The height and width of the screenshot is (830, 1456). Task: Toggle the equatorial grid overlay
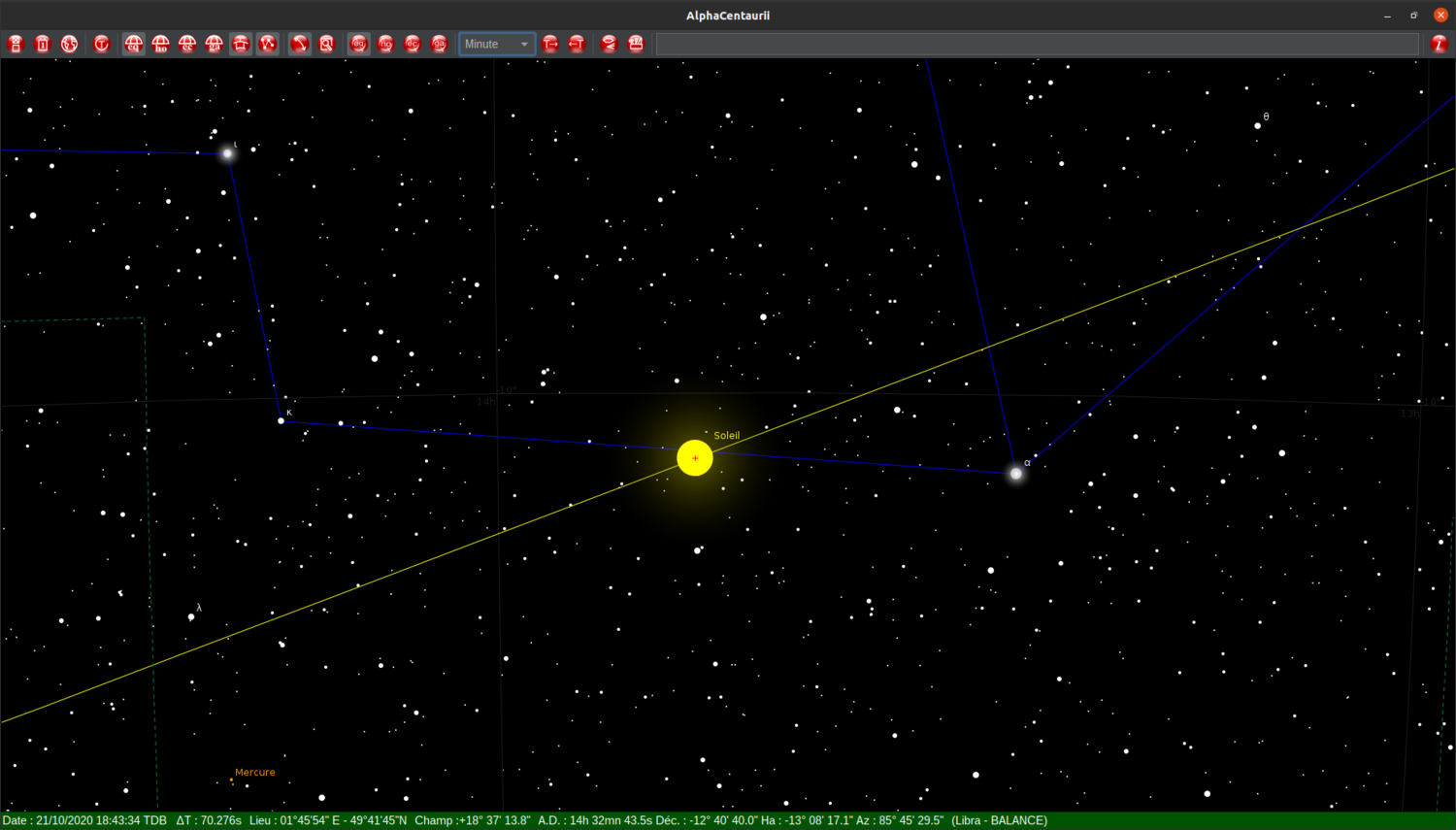133,43
